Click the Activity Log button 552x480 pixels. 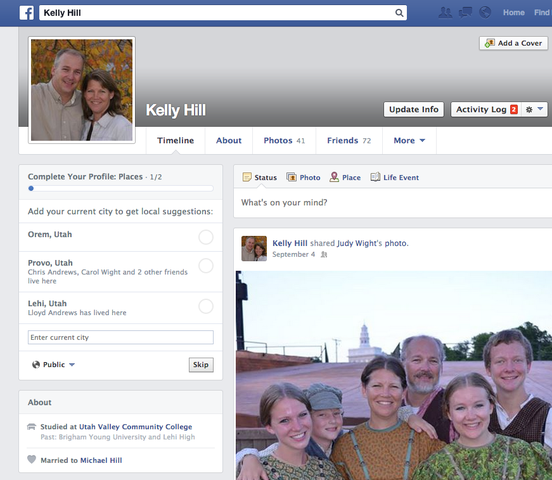(485, 110)
